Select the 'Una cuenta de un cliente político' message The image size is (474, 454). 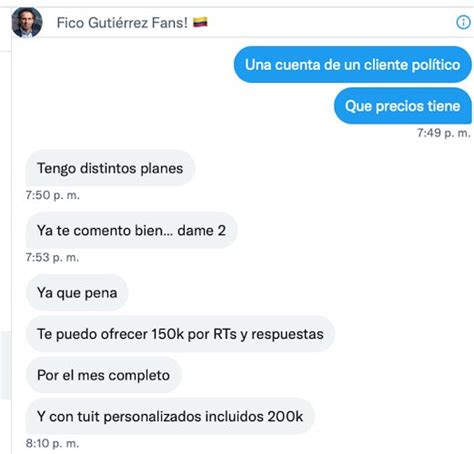pyautogui.click(x=353, y=64)
